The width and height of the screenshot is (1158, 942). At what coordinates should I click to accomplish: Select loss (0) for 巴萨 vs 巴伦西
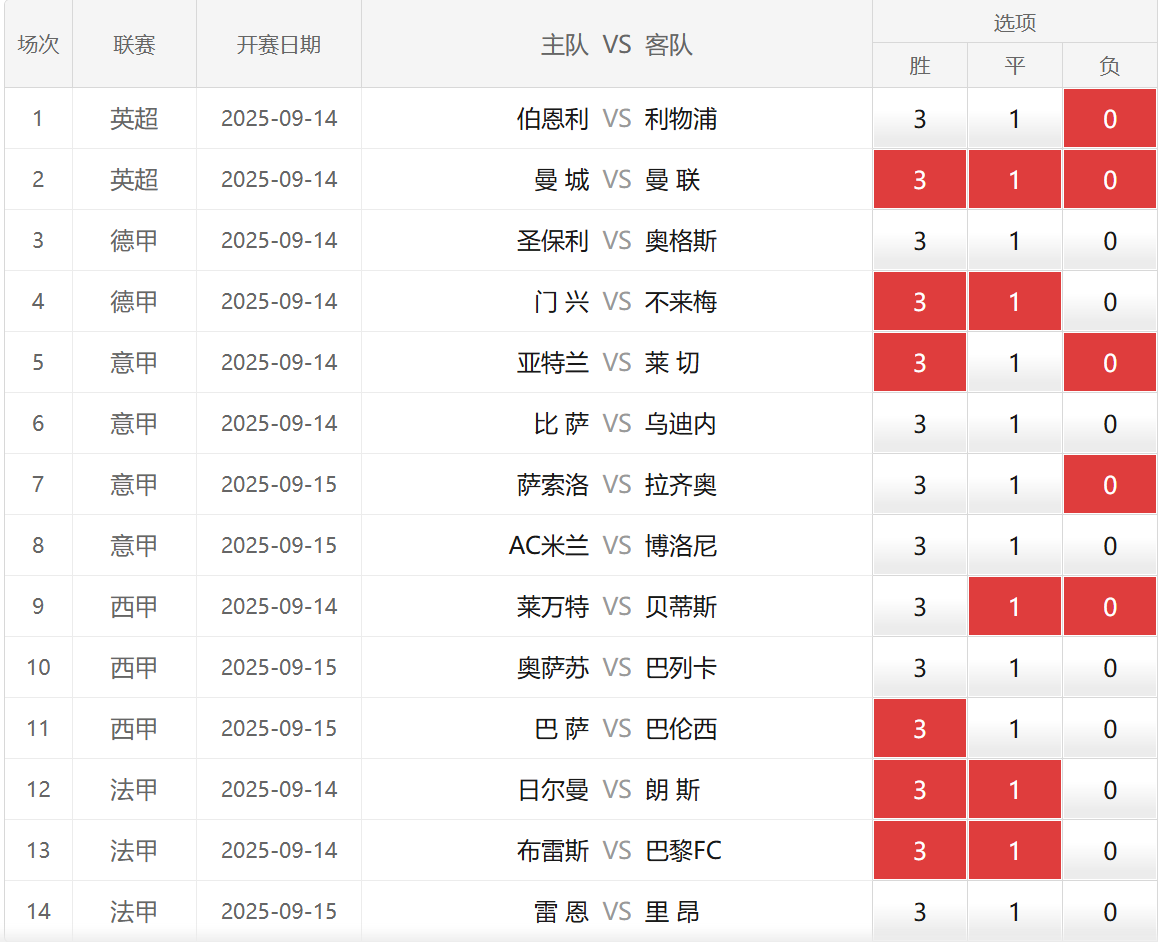[1110, 729]
